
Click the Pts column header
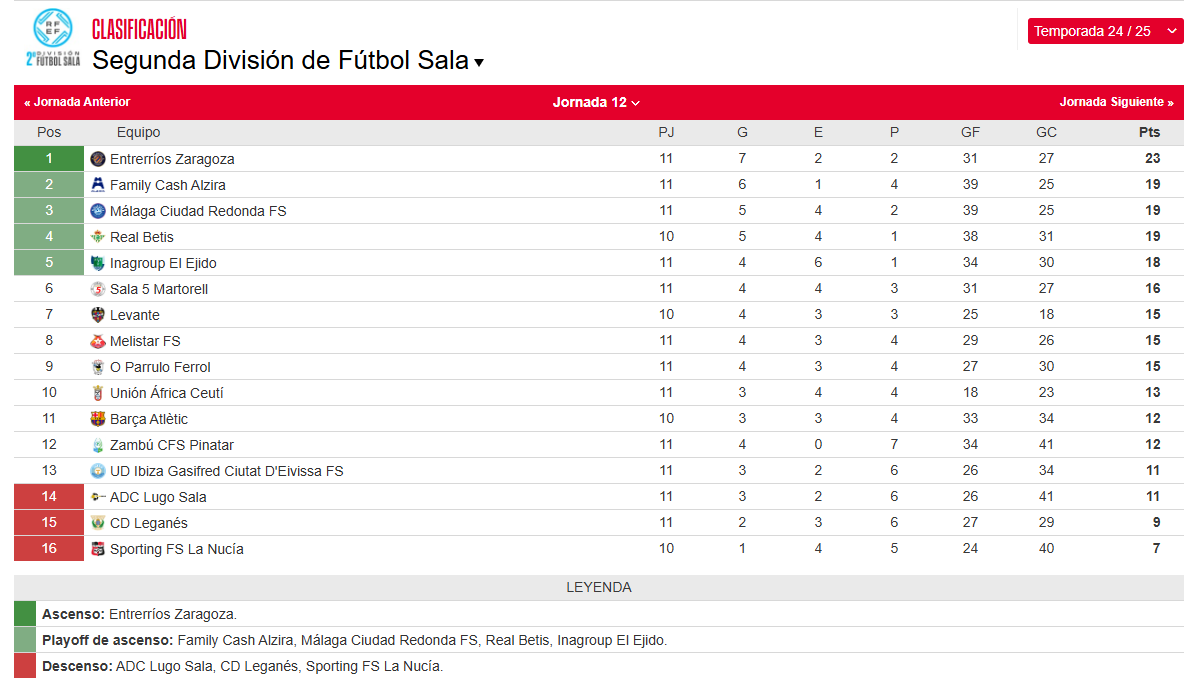pyautogui.click(x=1149, y=132)
